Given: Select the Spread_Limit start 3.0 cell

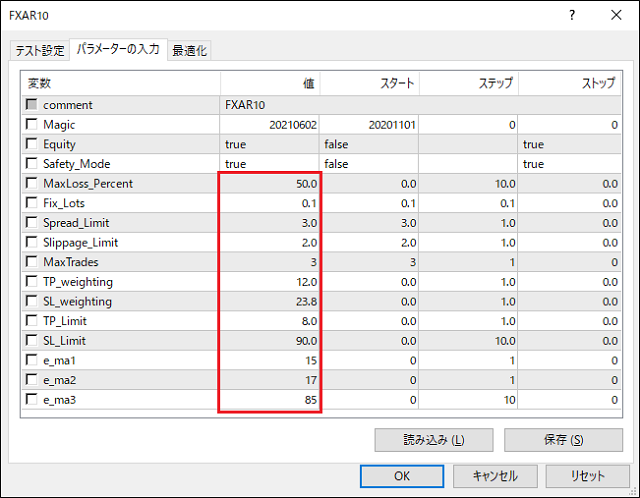Looking at the screenshot, I should point(369,222).
